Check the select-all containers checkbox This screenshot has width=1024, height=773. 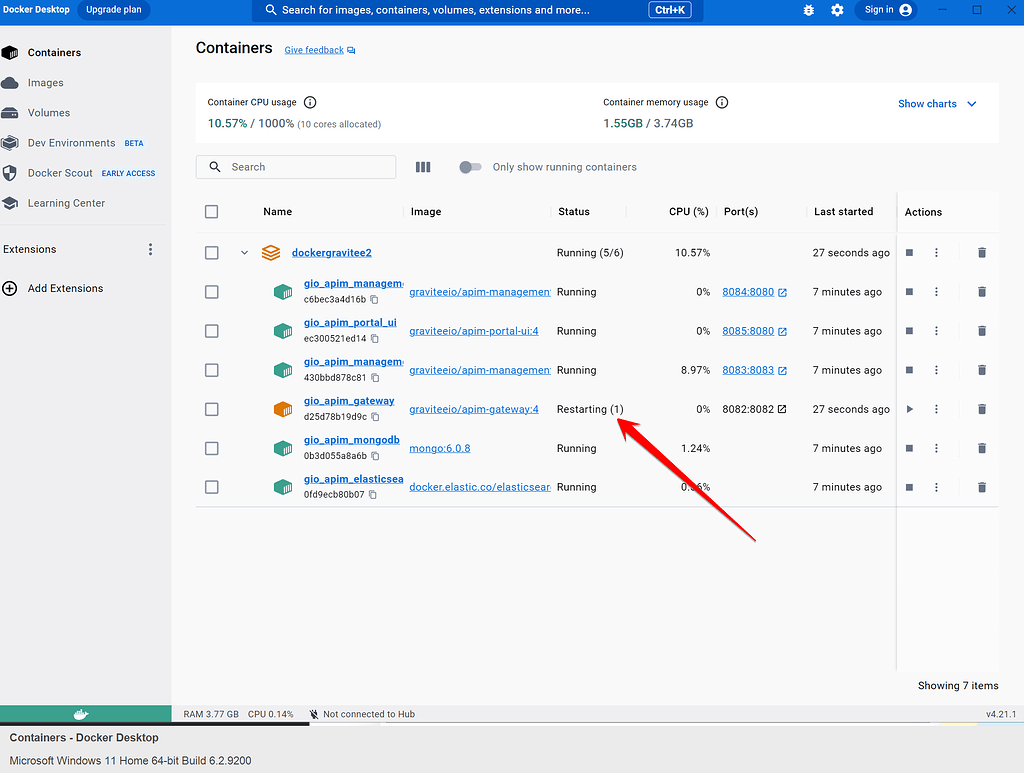pos(211,211)
